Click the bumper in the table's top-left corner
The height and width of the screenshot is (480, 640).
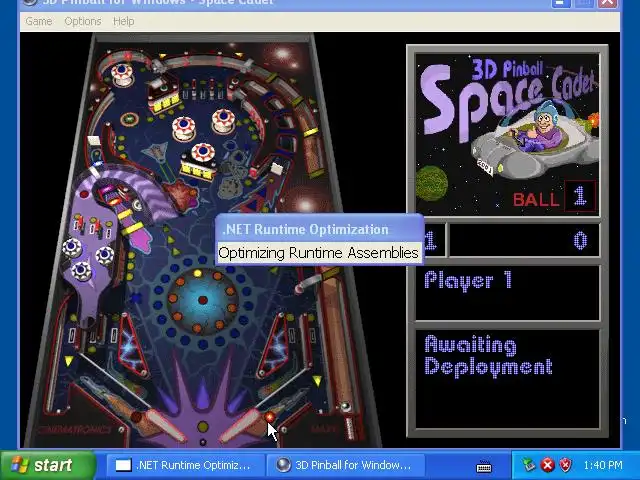pyautogui.click(x=122, y=74)
